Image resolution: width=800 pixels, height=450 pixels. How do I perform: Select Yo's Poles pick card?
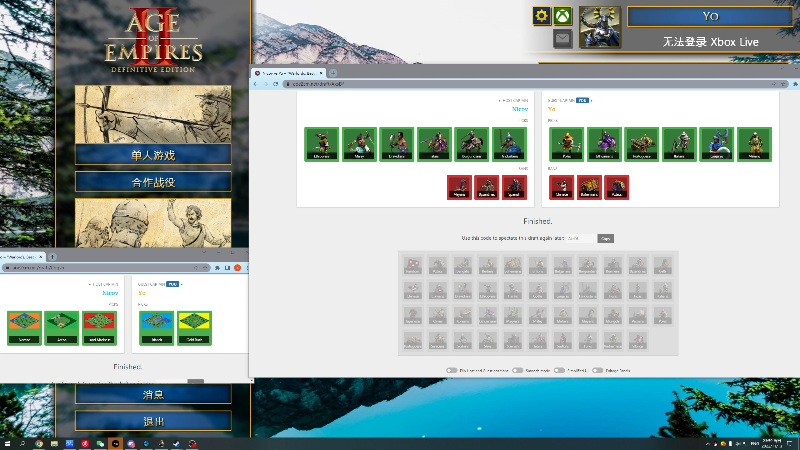point(566,144)
